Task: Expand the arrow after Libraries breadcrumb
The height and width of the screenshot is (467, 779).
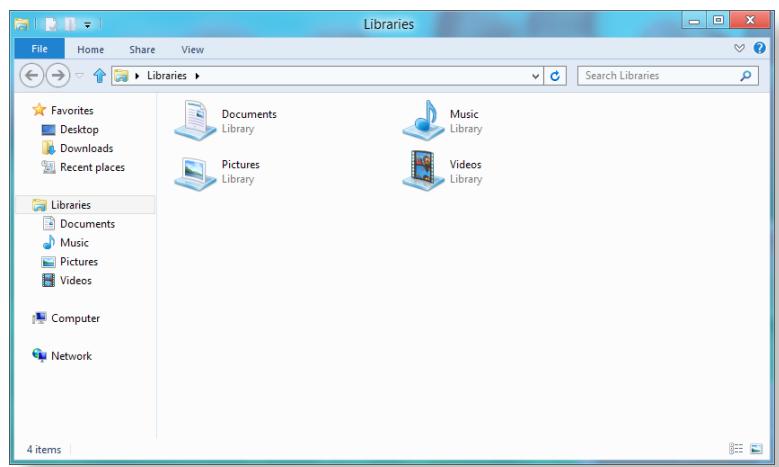Action: click(197, 76)
